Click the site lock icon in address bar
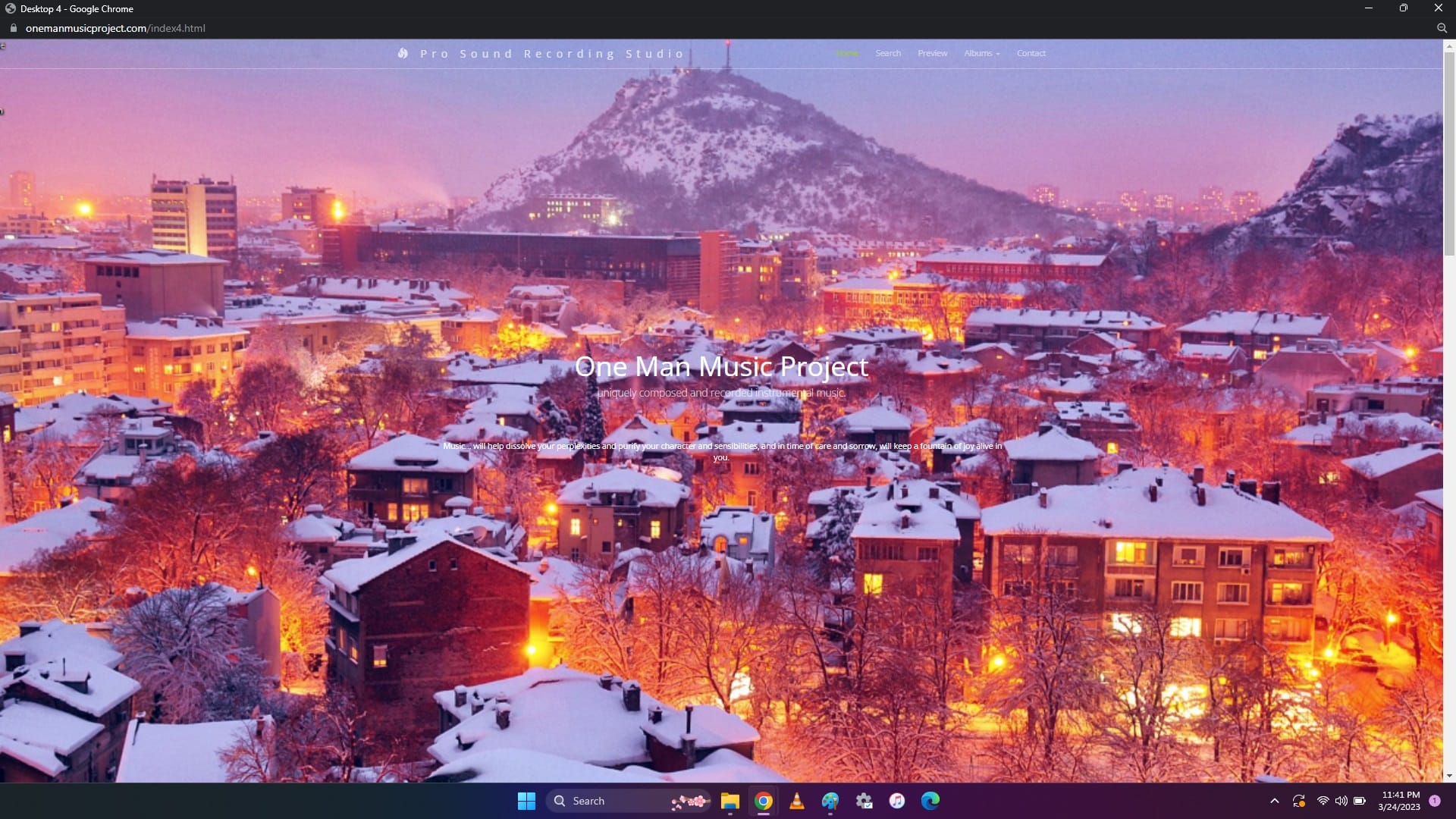Image resolution: width=1456 pixels, height=819 pixels. (13, 28)
